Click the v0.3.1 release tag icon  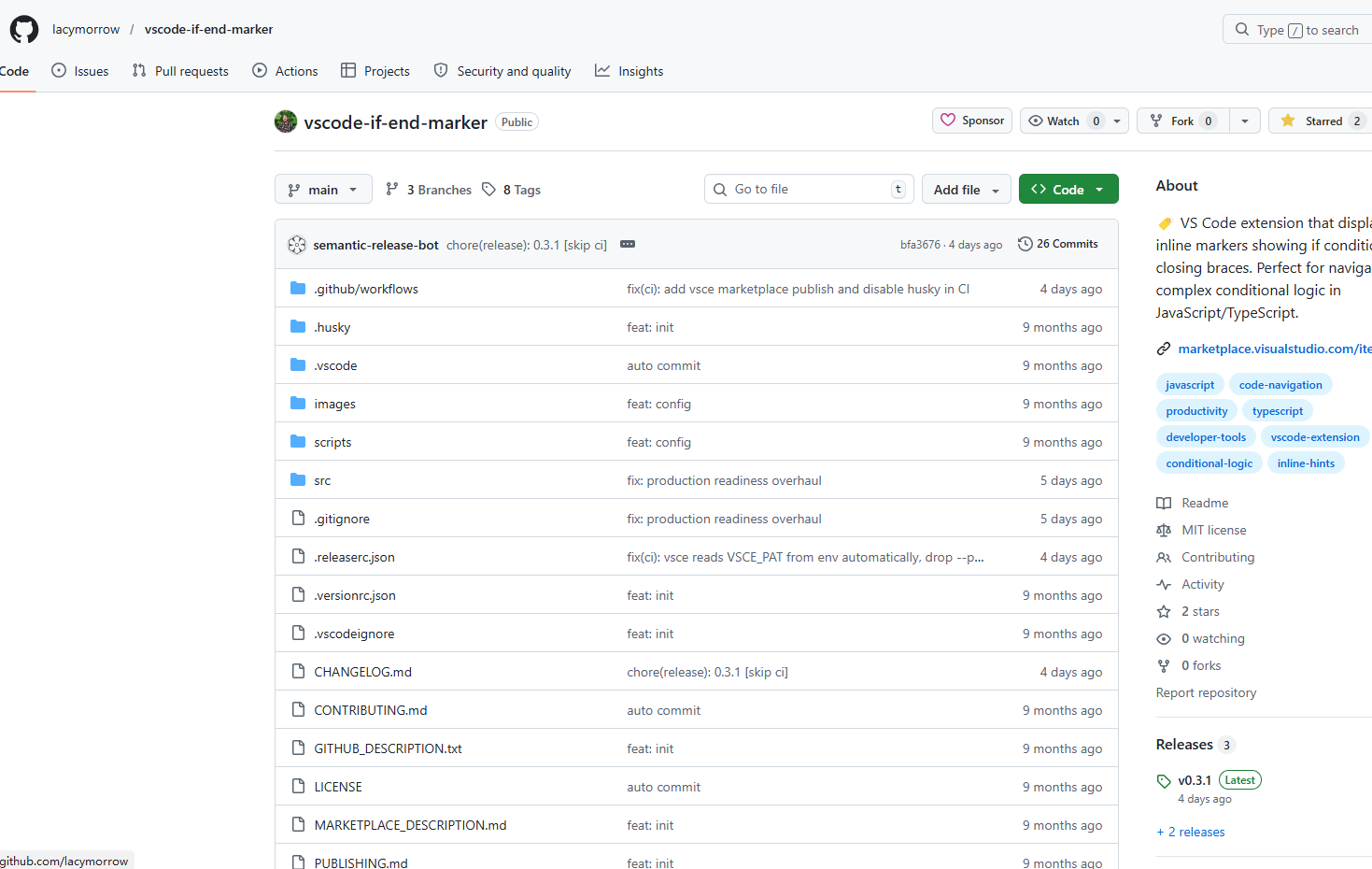click(x=1164, y=781)
